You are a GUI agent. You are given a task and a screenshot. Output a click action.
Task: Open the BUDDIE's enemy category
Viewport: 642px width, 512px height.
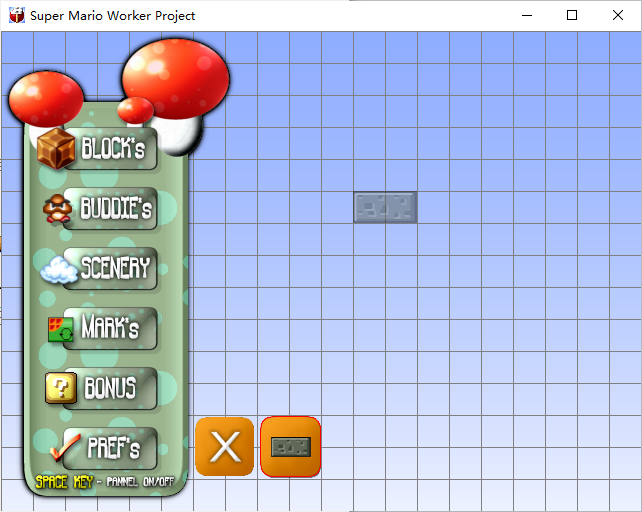111,208
